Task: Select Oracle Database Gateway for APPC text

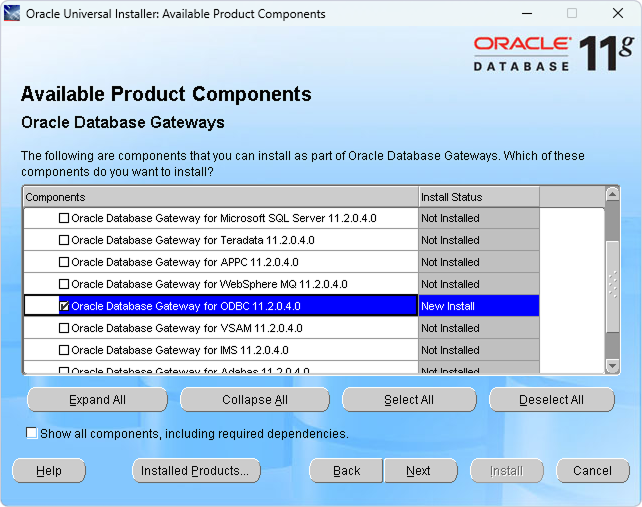Action: pos(185,262)
